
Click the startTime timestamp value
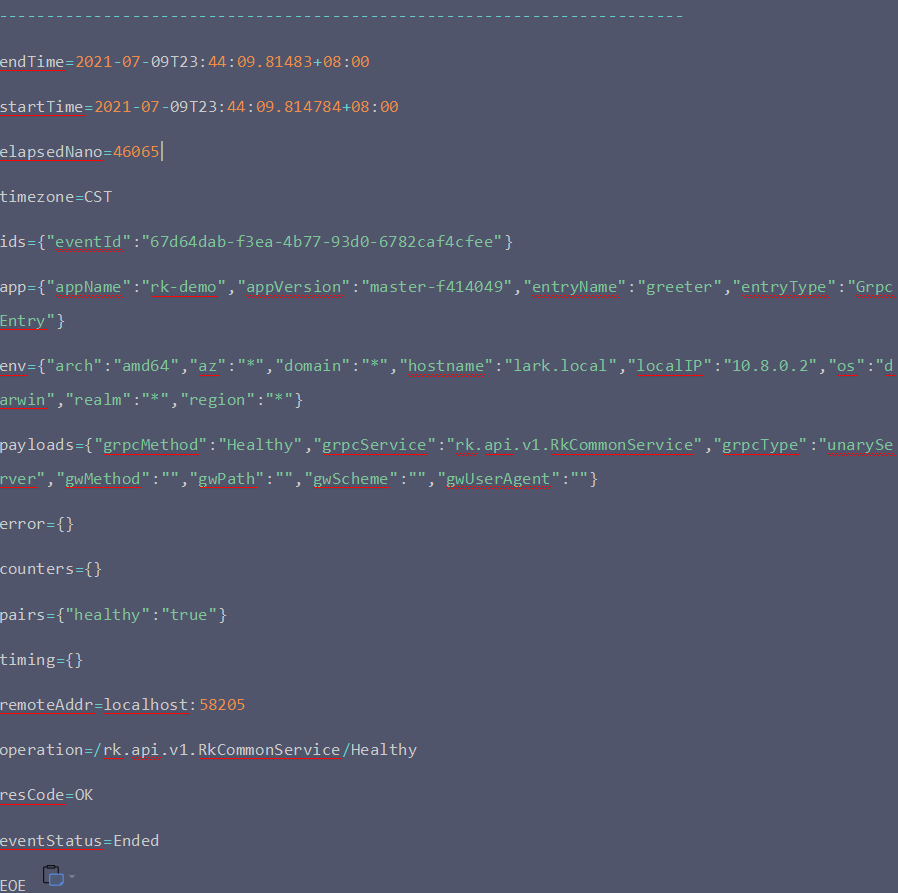pos(246,107)
